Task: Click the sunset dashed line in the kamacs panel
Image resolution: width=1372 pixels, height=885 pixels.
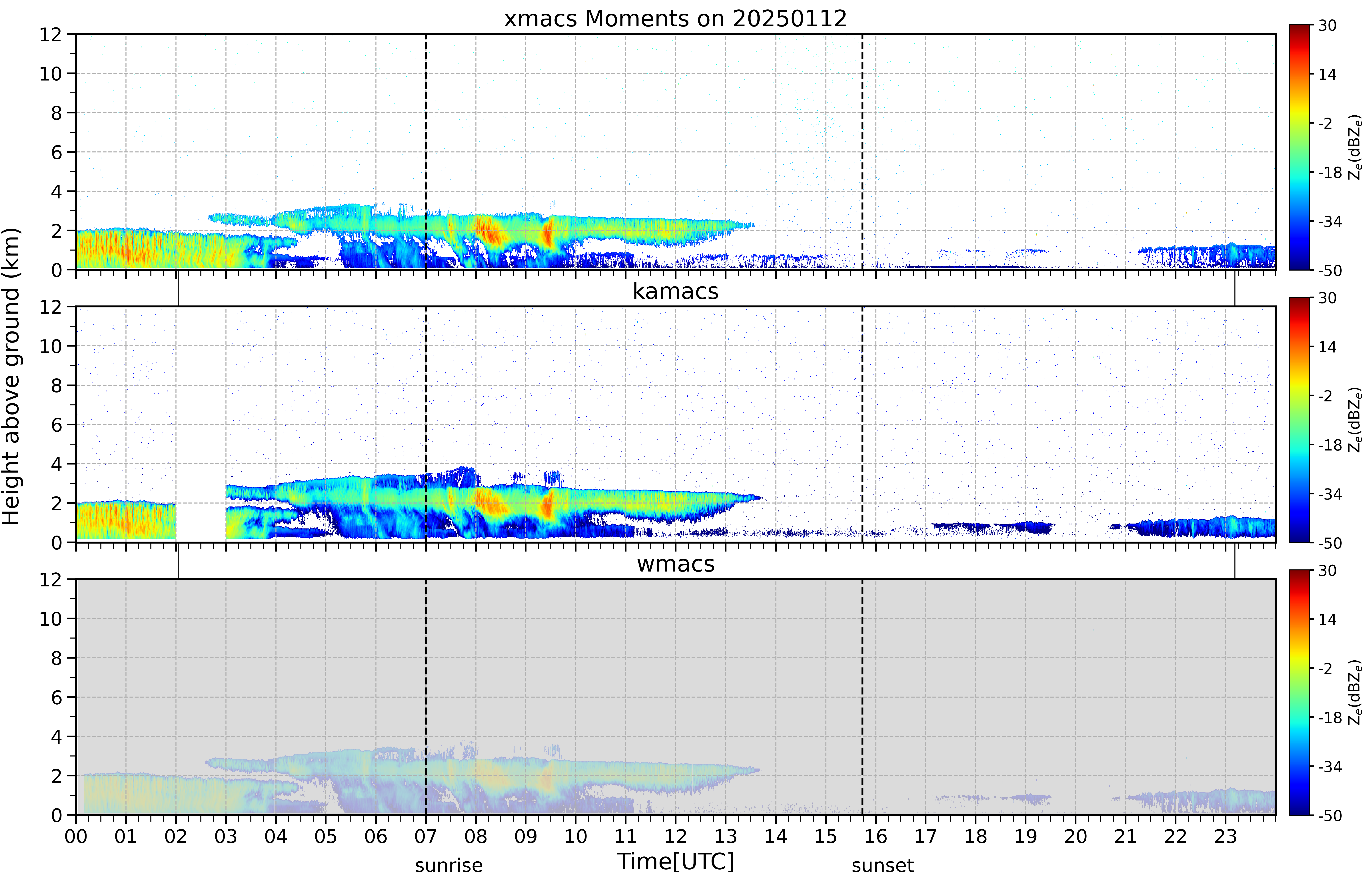Action: pos(862,424)
